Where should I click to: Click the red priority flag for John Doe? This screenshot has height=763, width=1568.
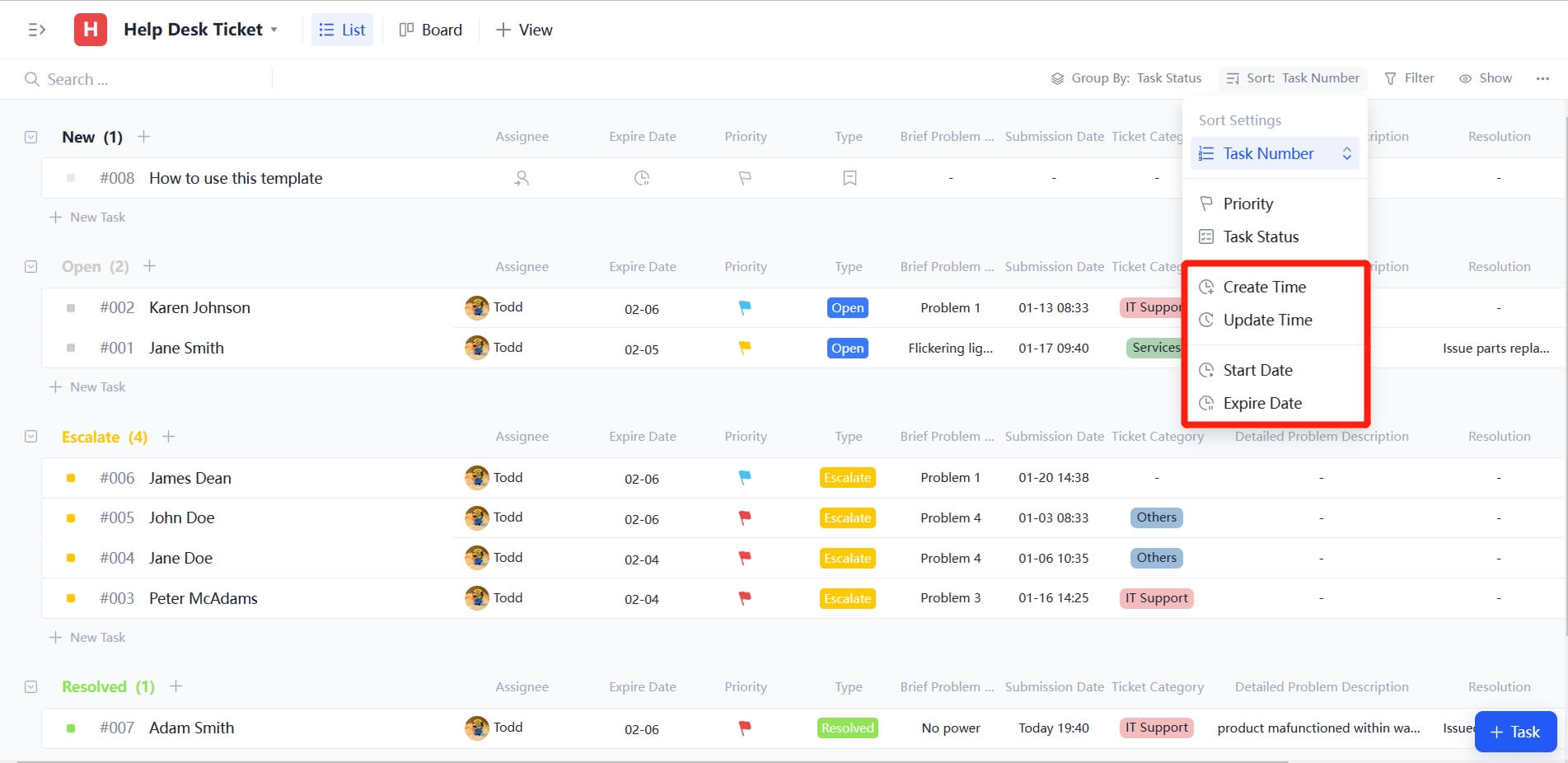[745, 517]
